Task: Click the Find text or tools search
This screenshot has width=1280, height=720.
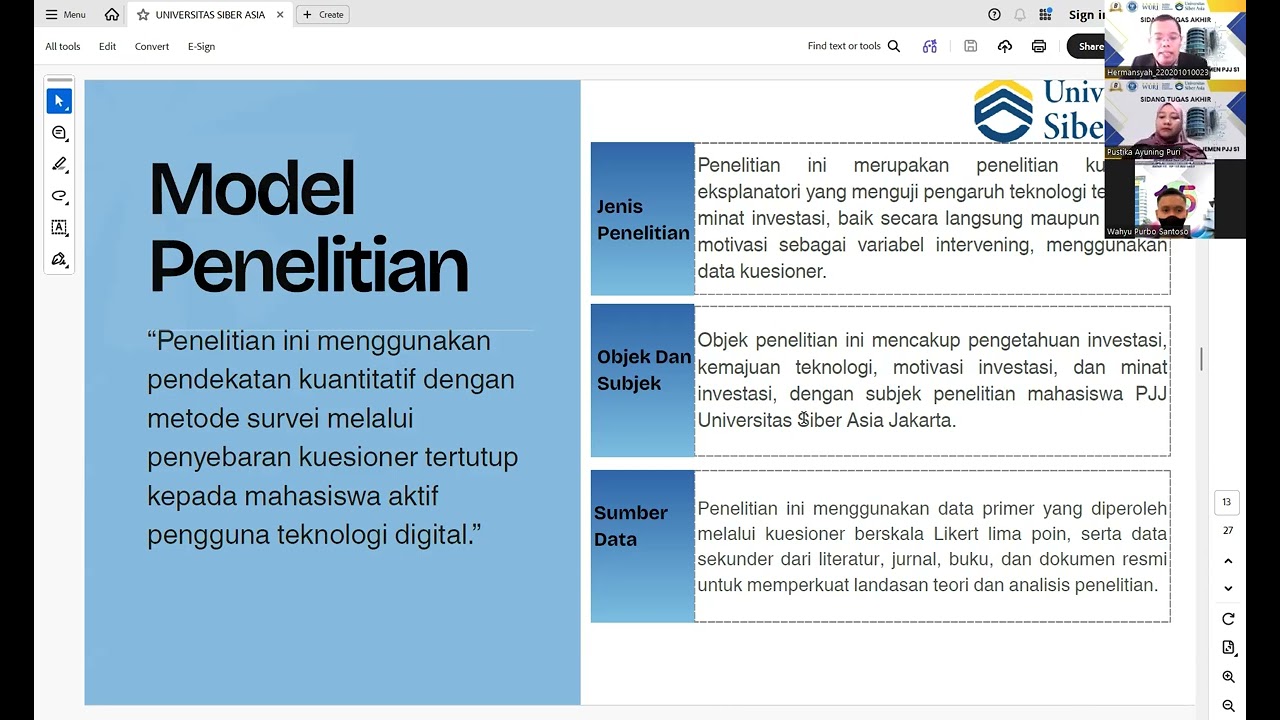Action: (x=854, y=46)
